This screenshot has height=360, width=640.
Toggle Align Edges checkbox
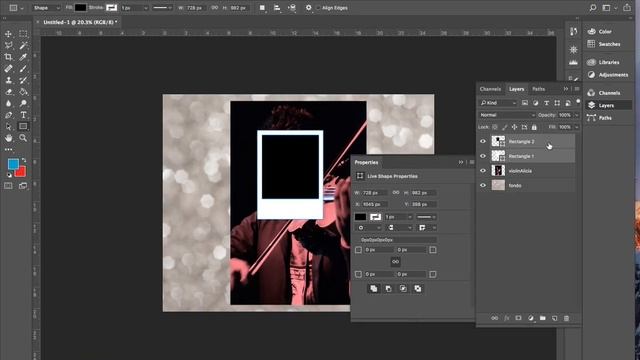pyautogui.click(x=318, y=8)
